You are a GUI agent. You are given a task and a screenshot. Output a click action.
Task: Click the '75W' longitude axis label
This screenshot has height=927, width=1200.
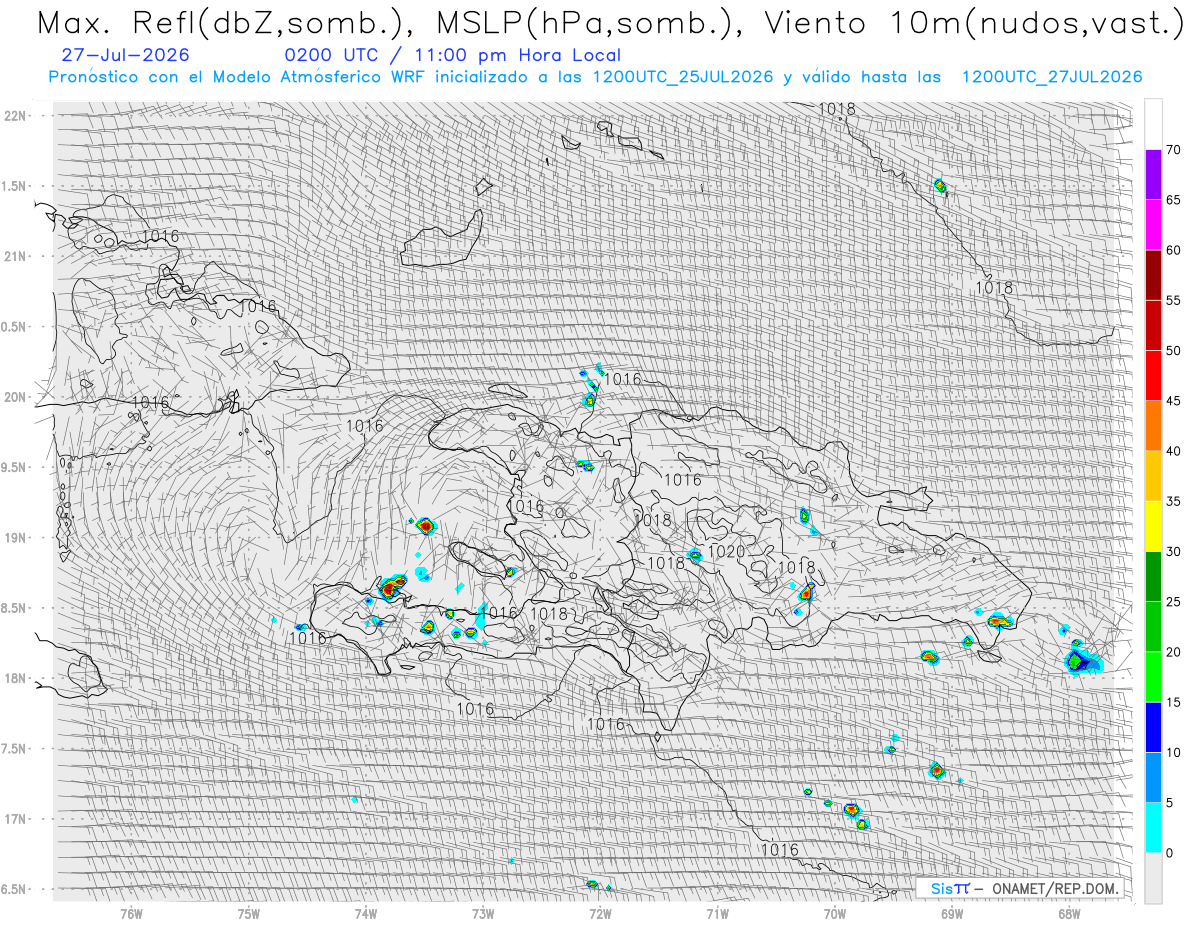249,913
